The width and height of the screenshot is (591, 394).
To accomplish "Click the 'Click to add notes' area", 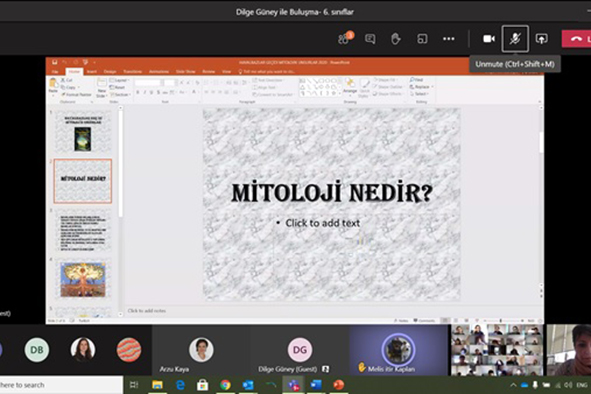I will tap(147, 311).
